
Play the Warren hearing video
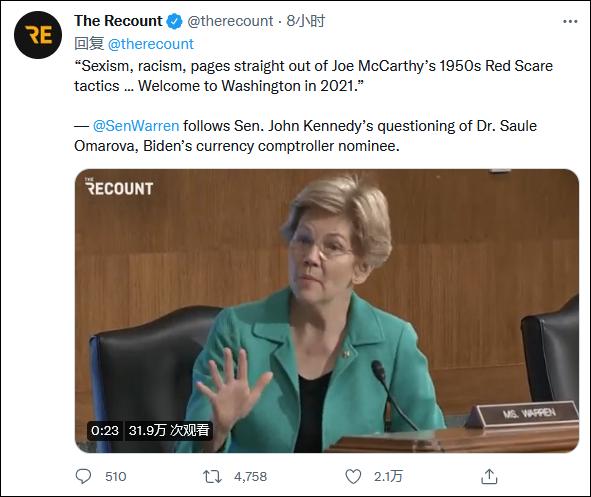327,311
